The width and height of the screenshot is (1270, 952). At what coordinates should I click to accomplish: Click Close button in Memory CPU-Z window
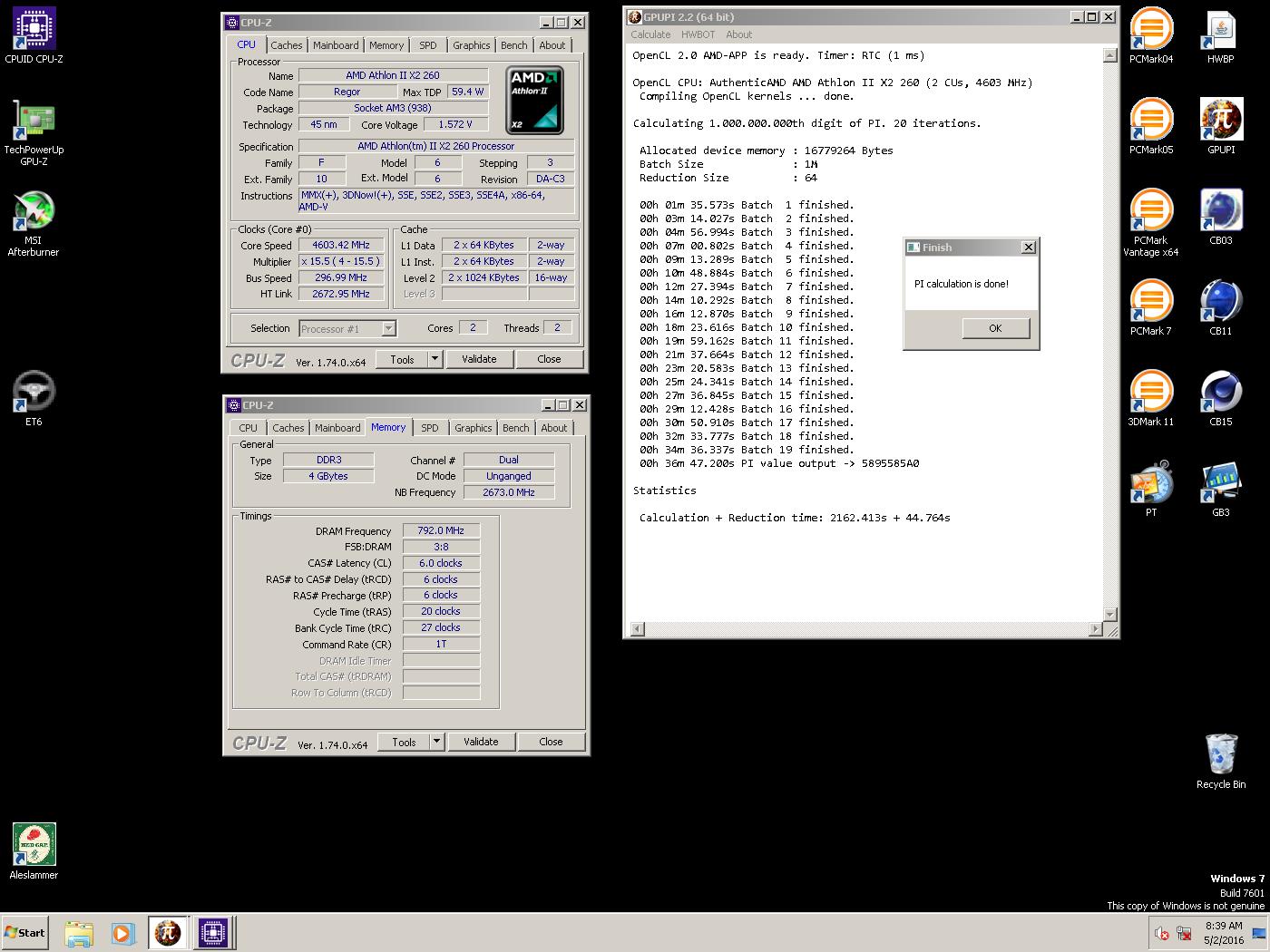551,742
